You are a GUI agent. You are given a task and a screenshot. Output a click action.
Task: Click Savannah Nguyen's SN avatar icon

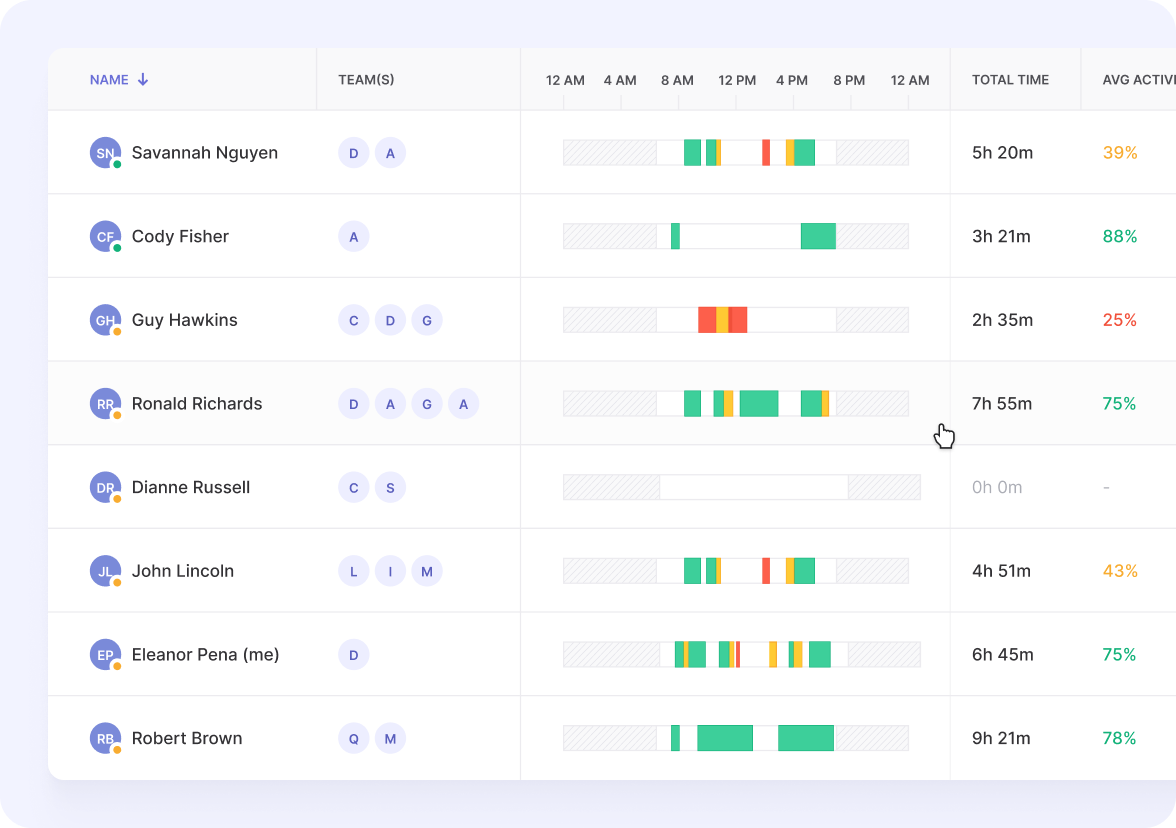(x=105, y=153)
